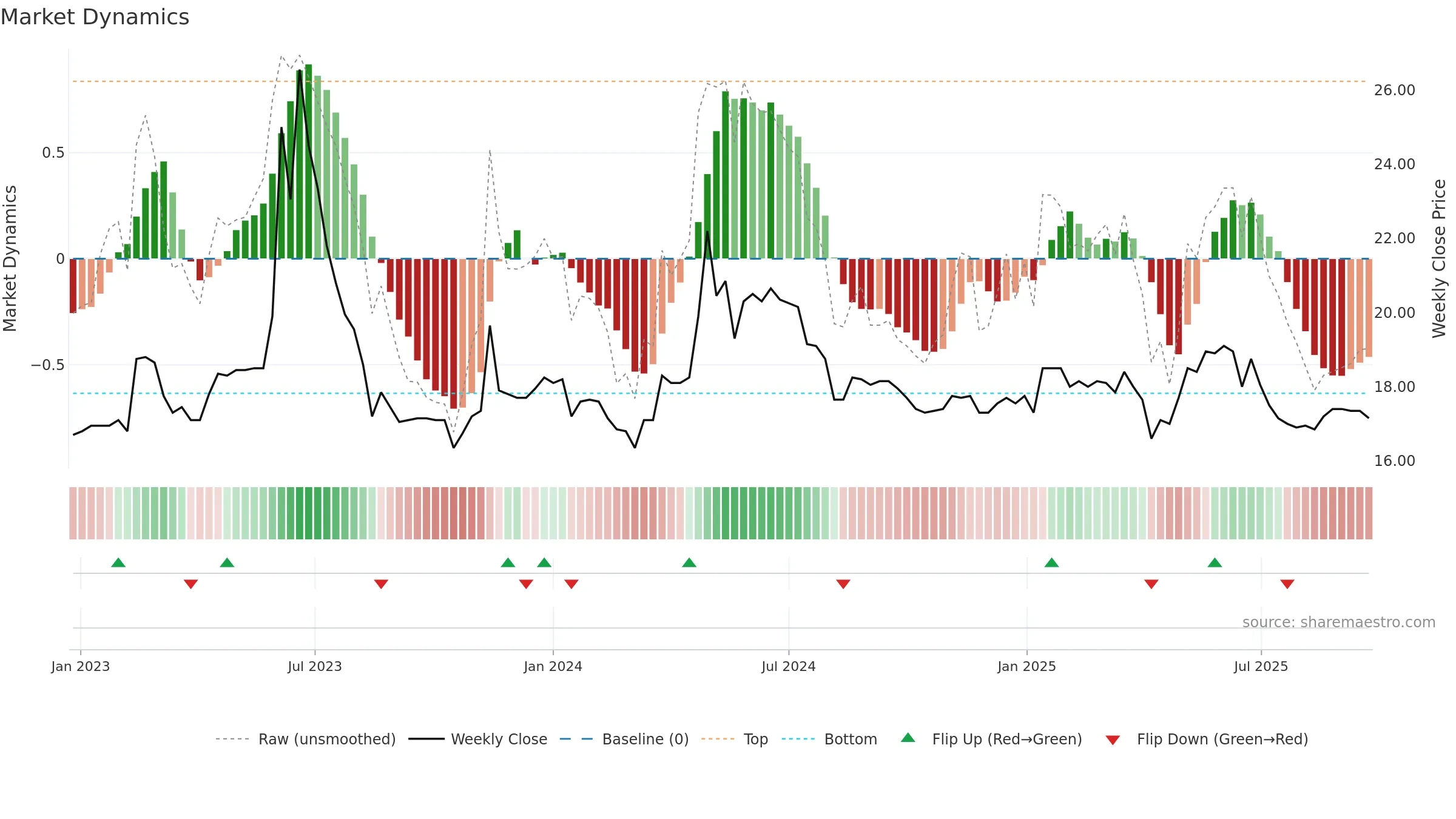This screenshot has height=819, width=1456.
Task: Select the flip-up marker just before Jan 2024
Action: [x=544, y=562]
